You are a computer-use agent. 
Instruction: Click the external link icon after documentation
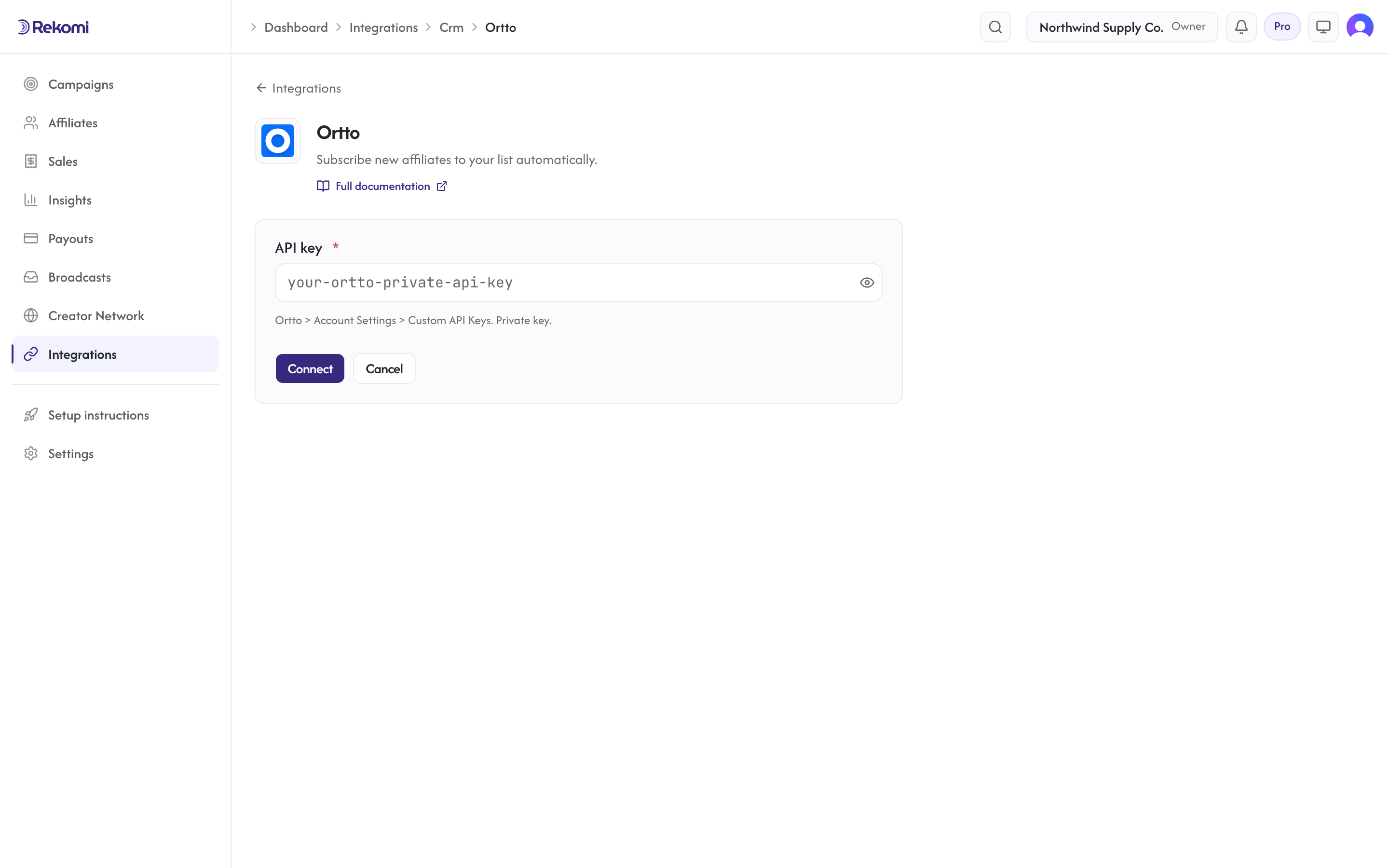click(x=441, y=186)
